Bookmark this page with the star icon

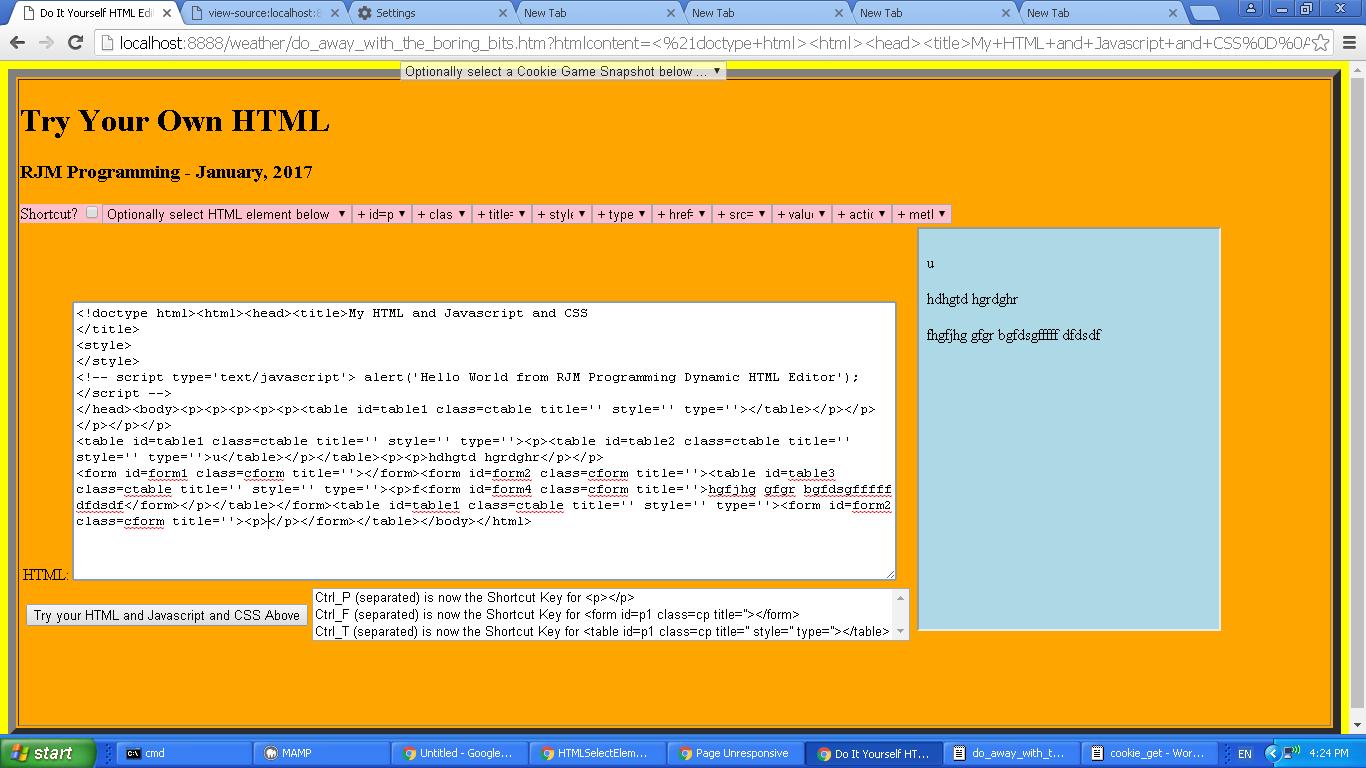[x=1321, y=43]
